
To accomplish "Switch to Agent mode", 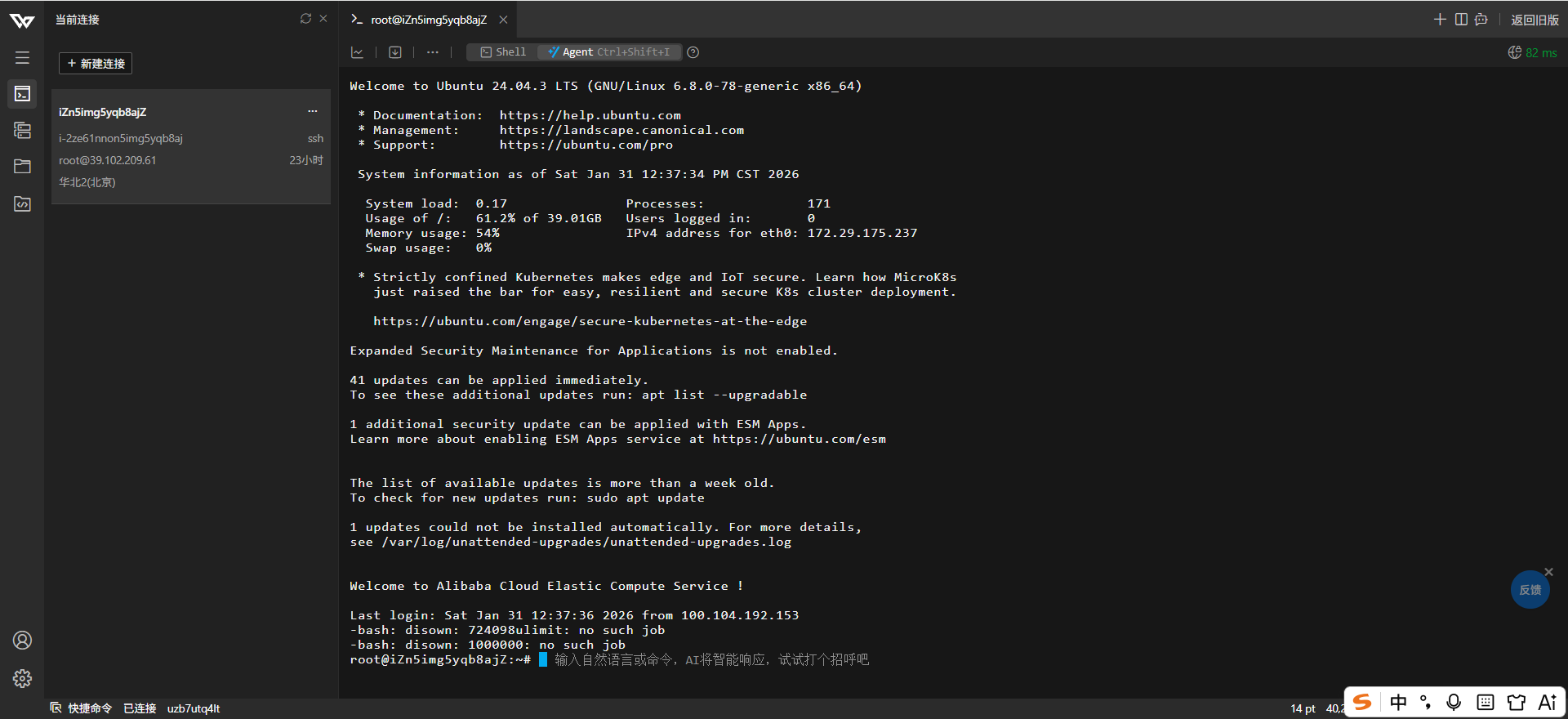I will [609, 52].
